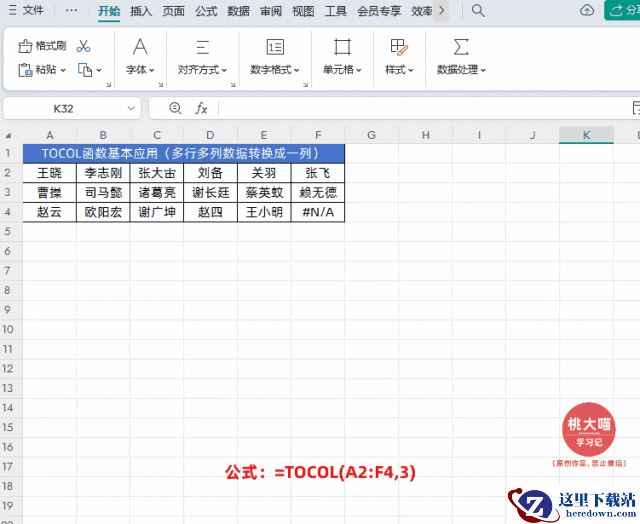The image size is (640, 524).
Task: Click the Format Painter (格式刷) tool
Action: 42,47
